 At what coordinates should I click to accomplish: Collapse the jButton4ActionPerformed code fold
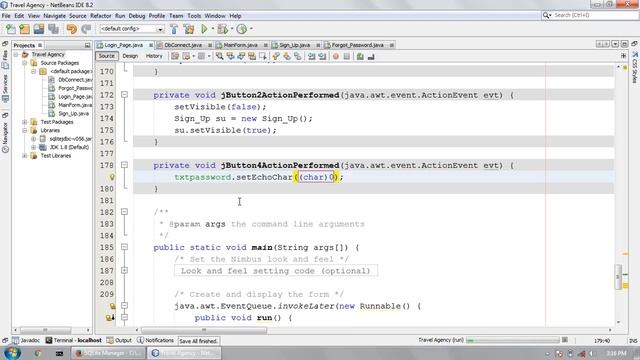tap(124, 165)
